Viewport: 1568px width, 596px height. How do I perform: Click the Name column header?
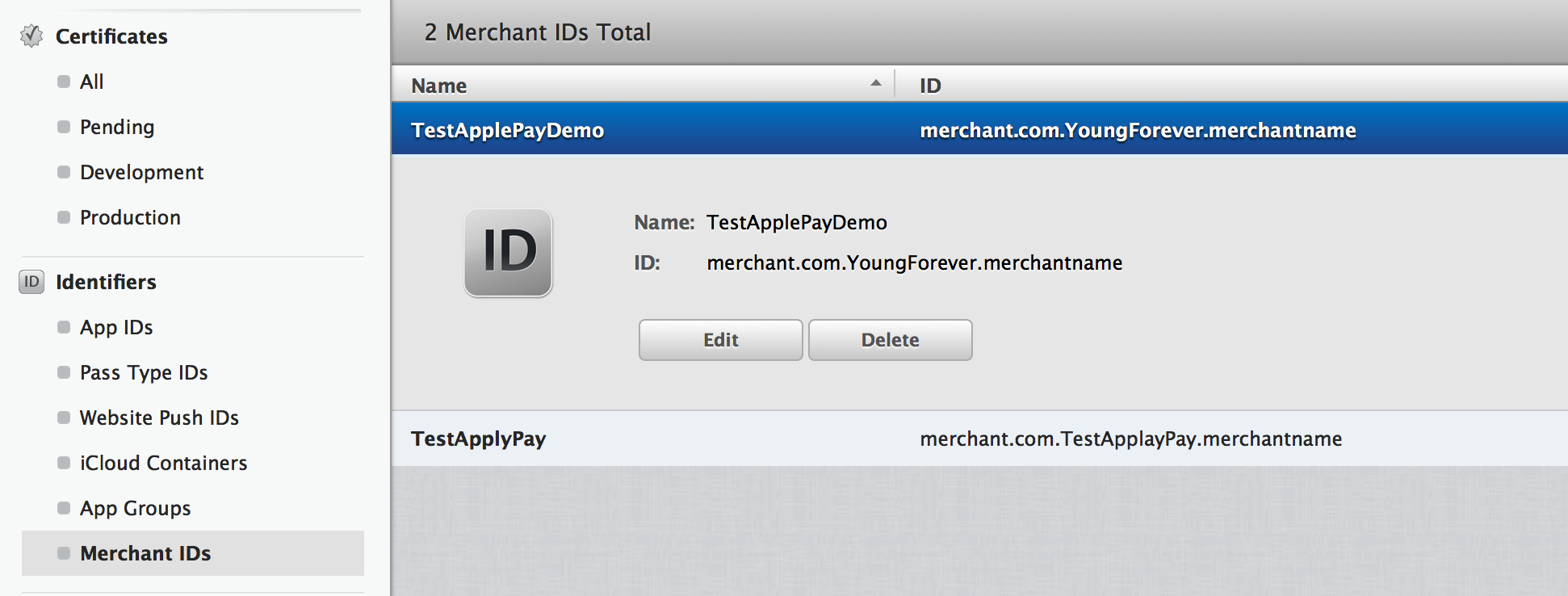[643, 85]
